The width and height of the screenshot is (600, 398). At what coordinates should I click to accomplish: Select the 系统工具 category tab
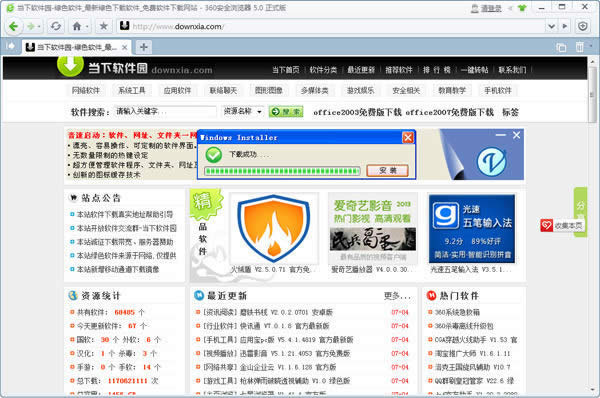point(132,91)
